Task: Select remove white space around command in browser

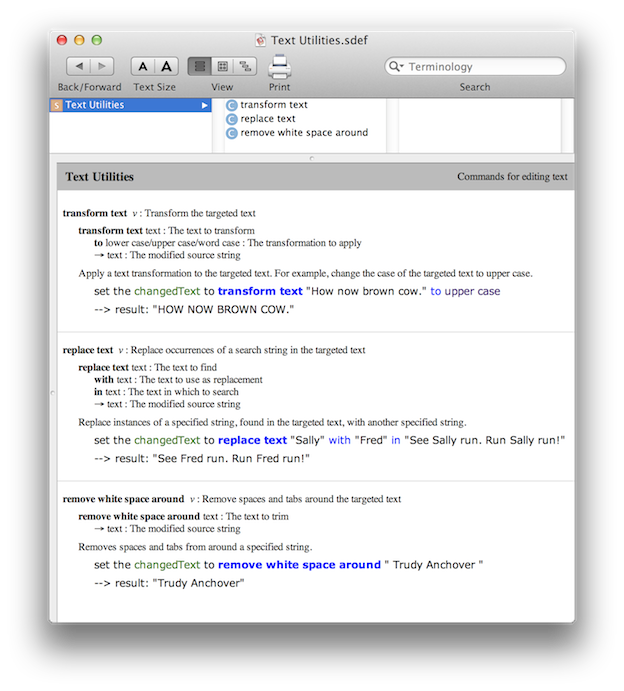Action: [x=304, y=133]
